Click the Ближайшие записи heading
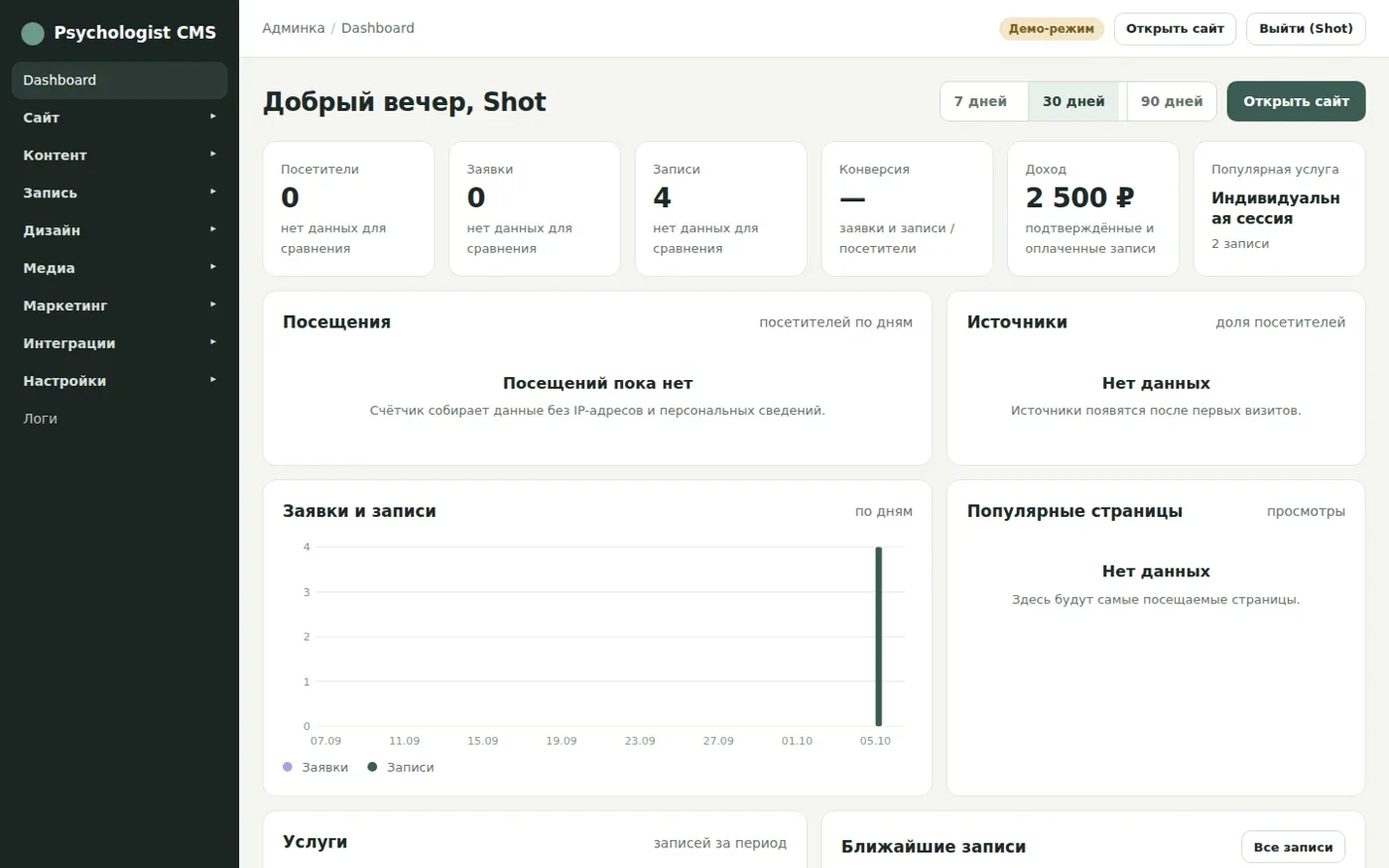Viewport: 1389px width, 868px height. pos(934,847)
